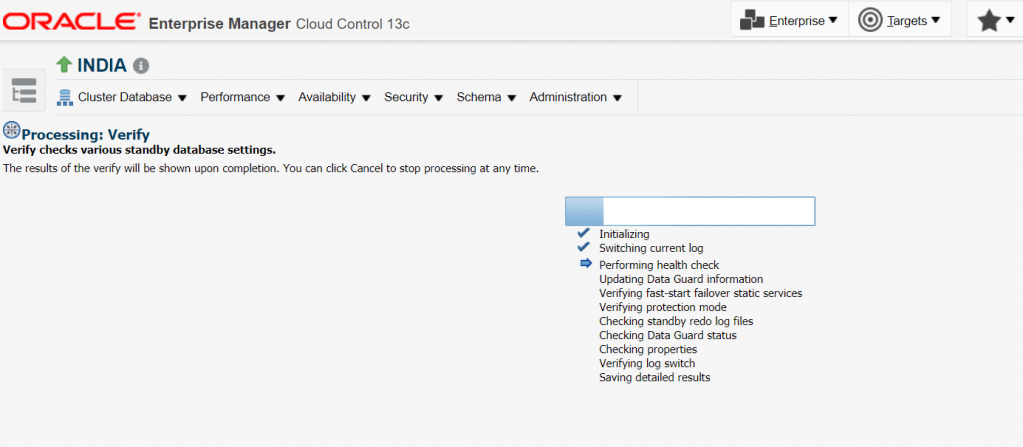Expand the Targets dropdown arrow
1023x447 pixels.
click(935, 20)
